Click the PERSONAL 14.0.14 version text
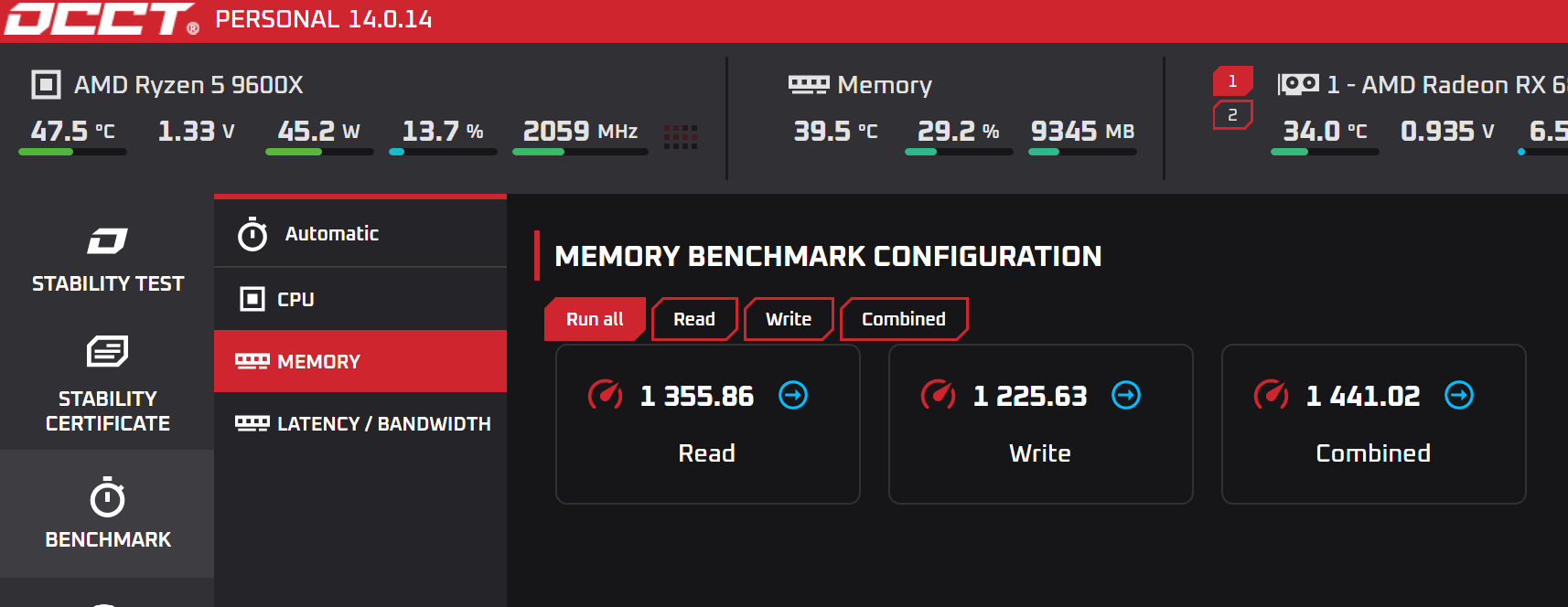Screen dimensions: 1568x607 pos(324,19)
